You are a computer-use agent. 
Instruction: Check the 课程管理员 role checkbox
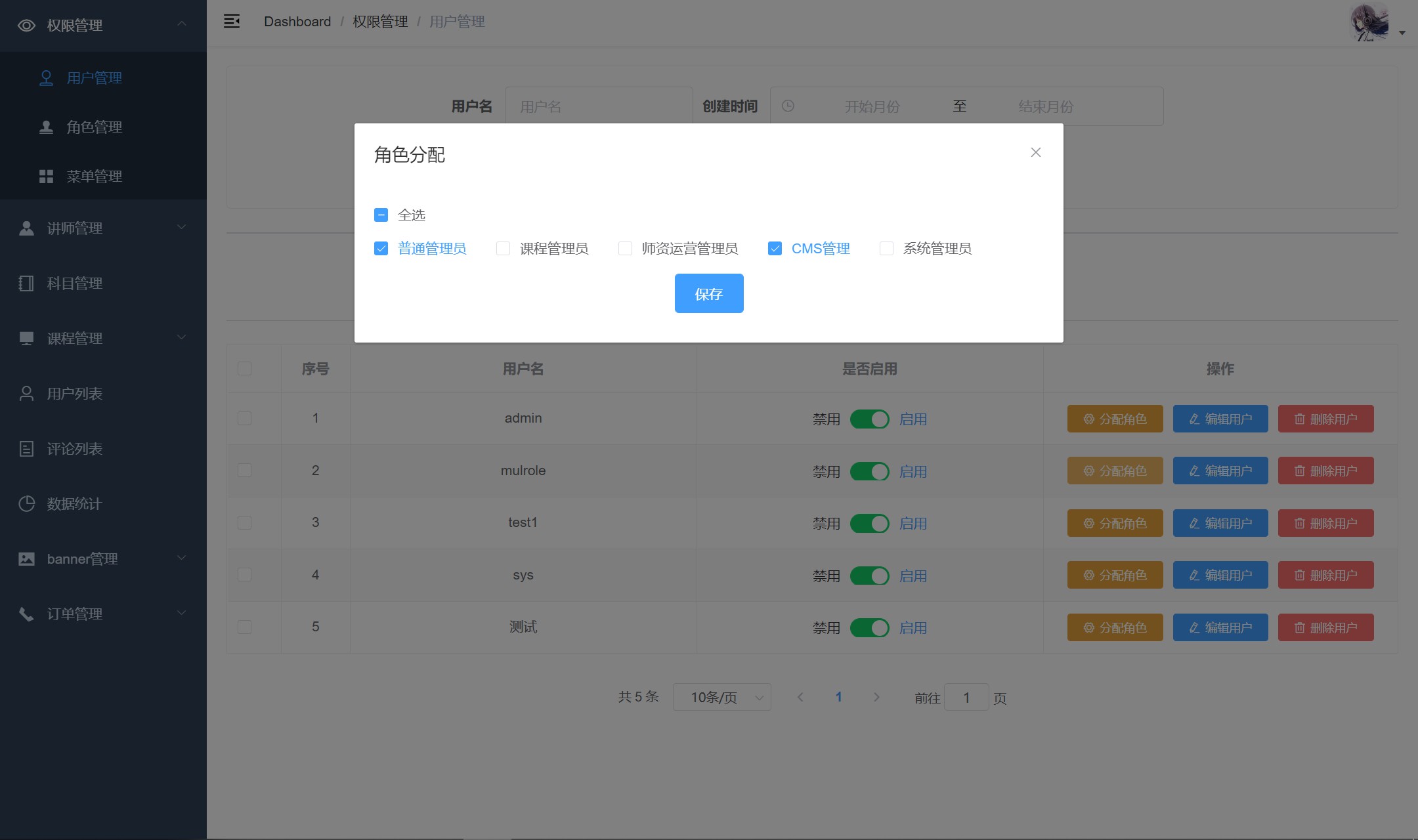point(503,249)
